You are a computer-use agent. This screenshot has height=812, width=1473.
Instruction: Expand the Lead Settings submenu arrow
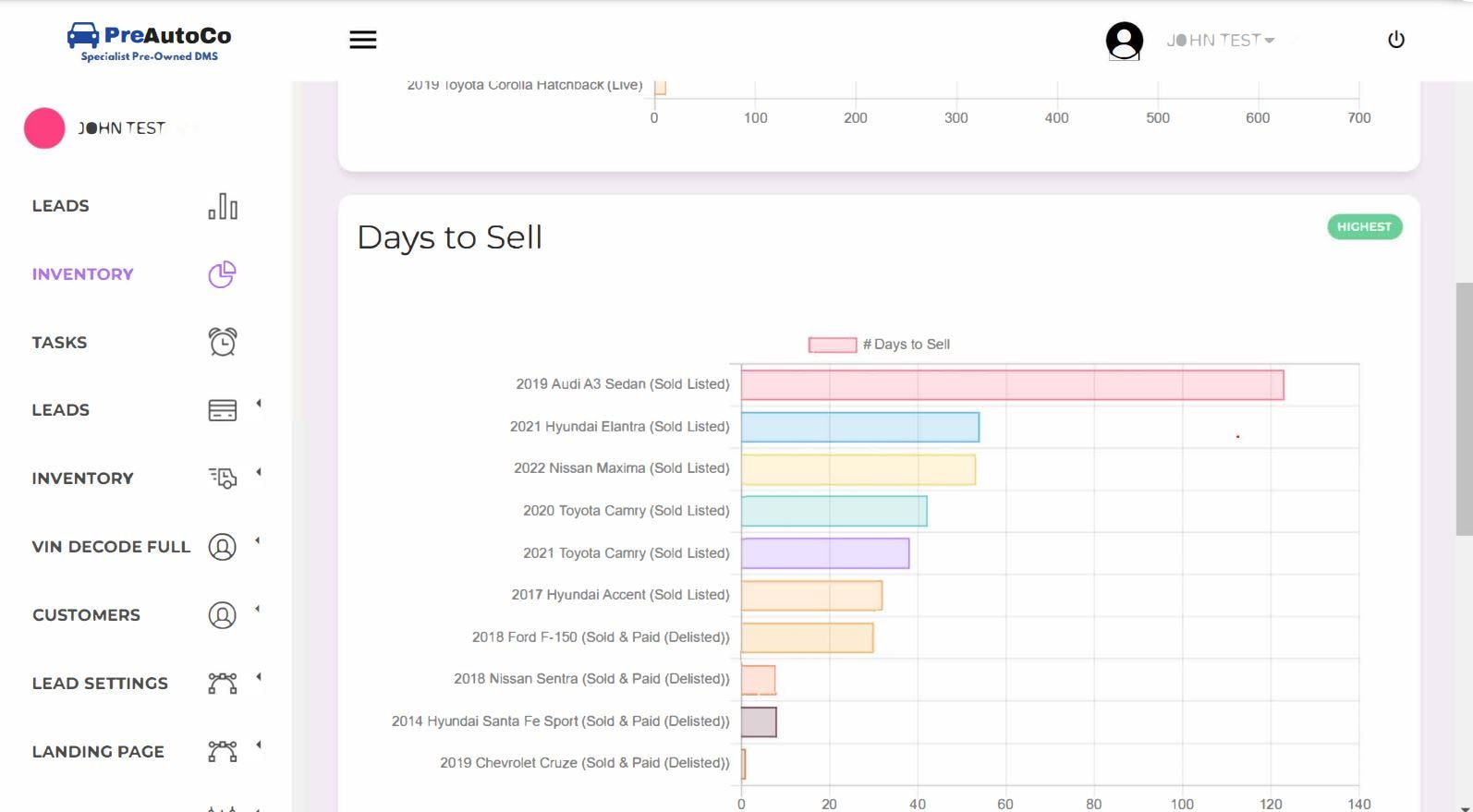pyautogui.click(x=259, y=677)
